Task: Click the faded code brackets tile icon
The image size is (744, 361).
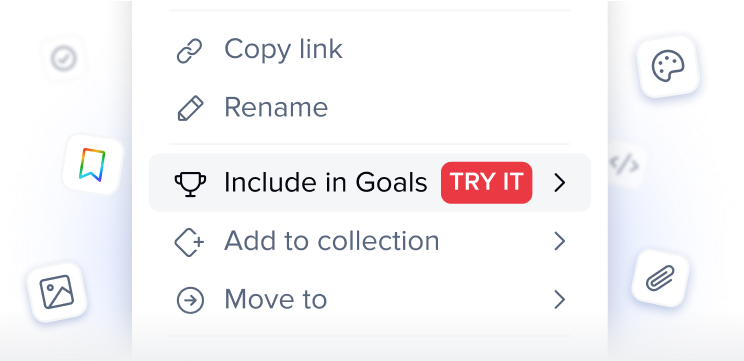Action: [624, 165]
